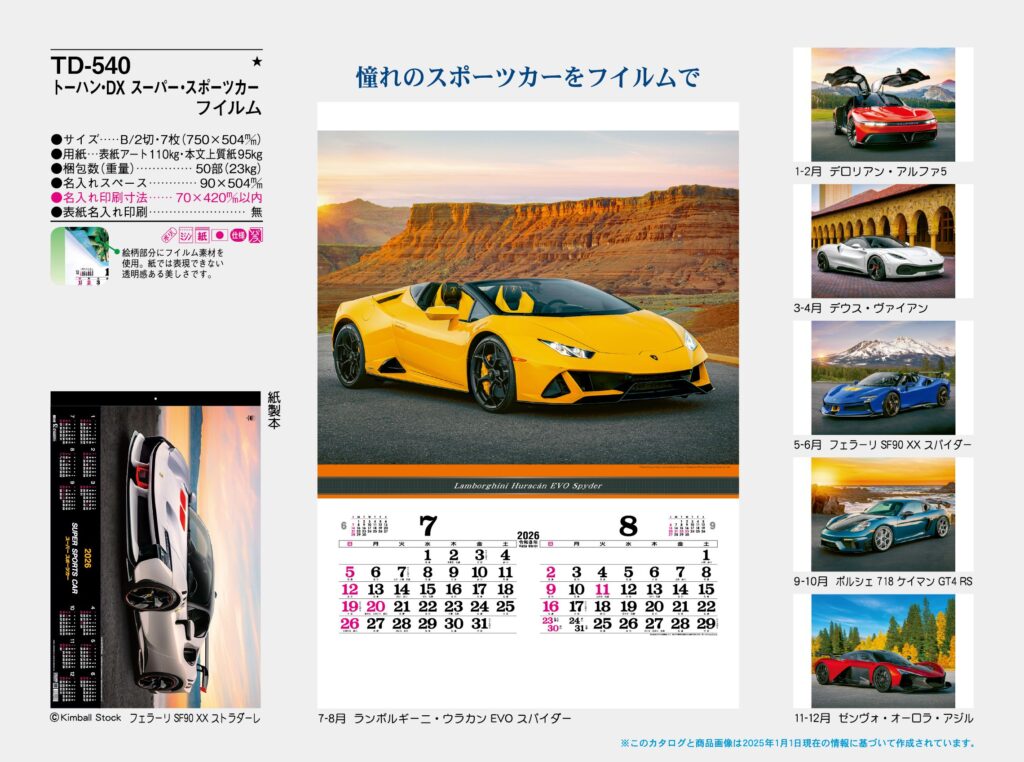Image resolution: width=1024 pixels, height=762 pixels.
Task: Select the DeLorean Alpha5 thumbnail for 1-2月
Action: click(882, 104)
